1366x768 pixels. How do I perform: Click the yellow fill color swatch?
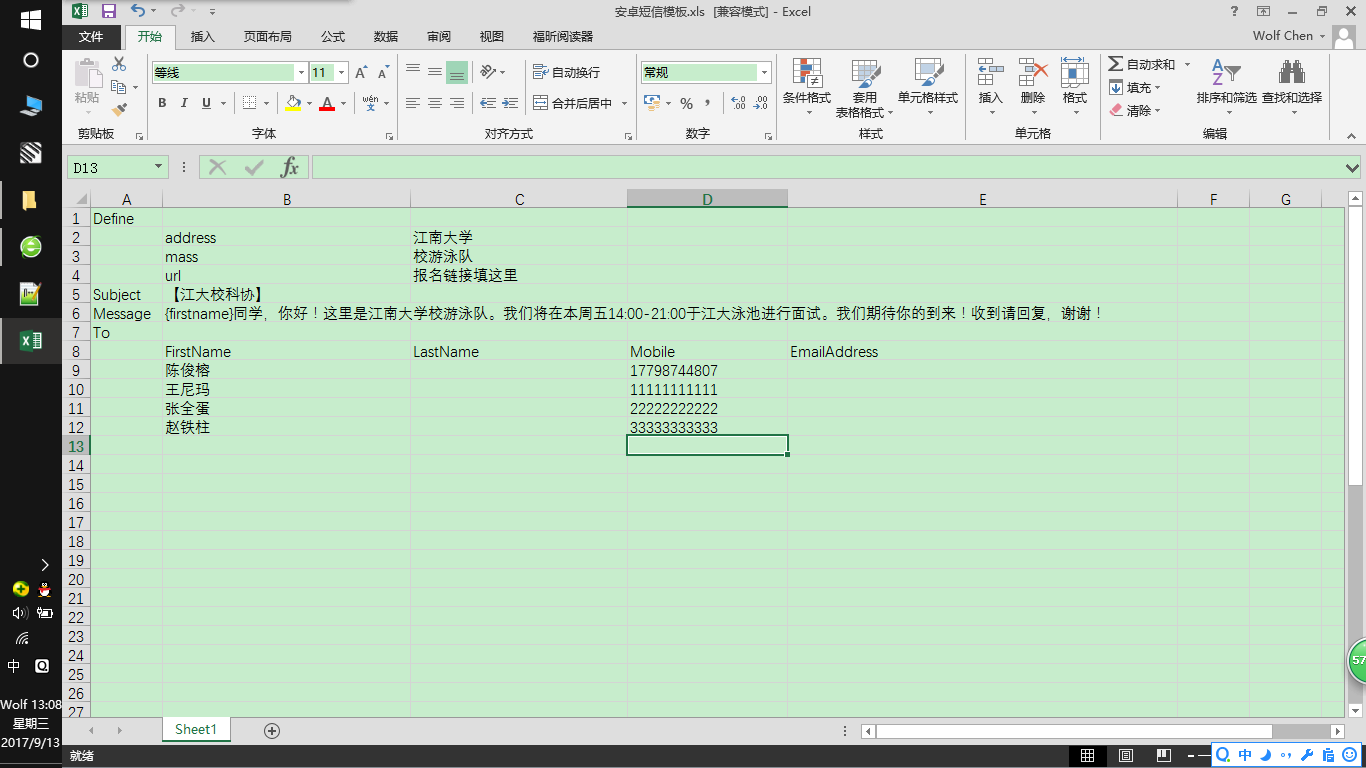coord(293,103)
